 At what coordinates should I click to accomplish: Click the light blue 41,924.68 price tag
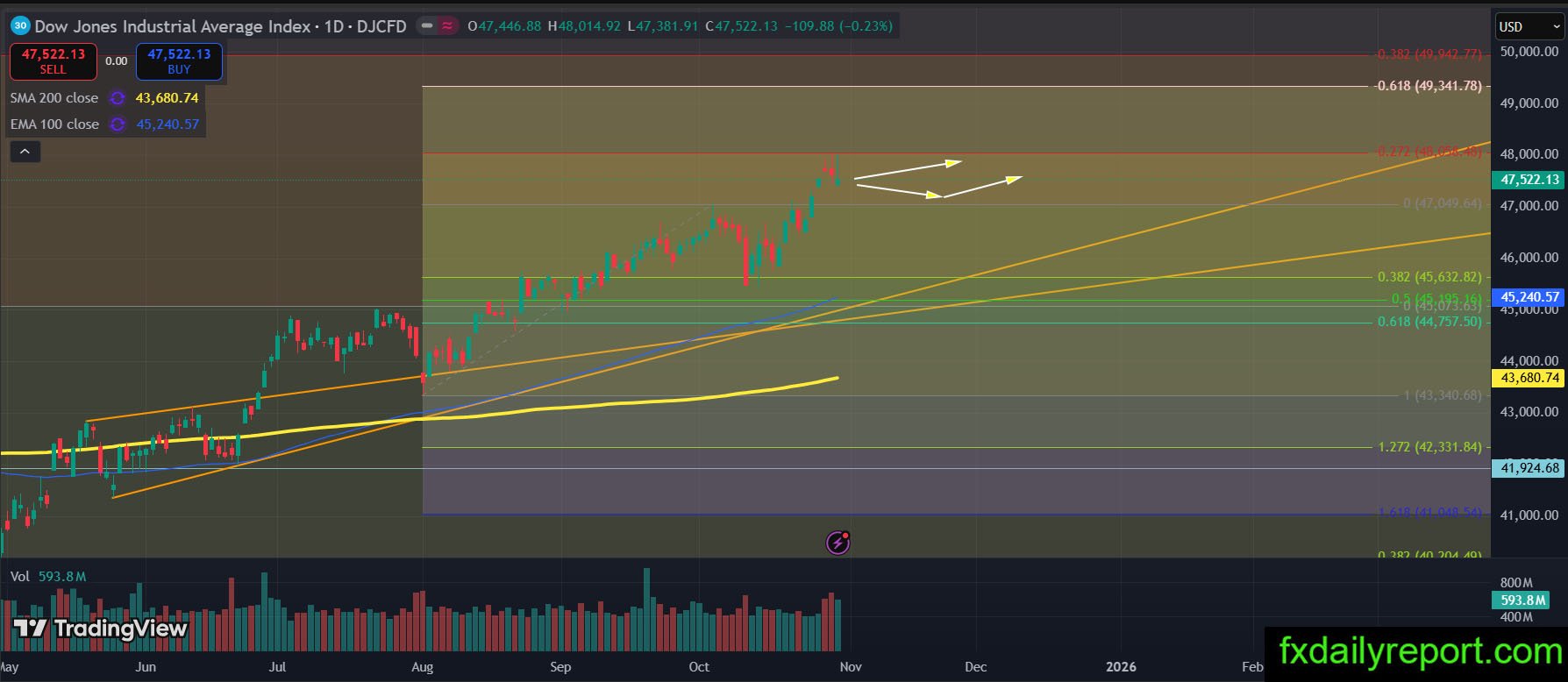coord(1529,468)
